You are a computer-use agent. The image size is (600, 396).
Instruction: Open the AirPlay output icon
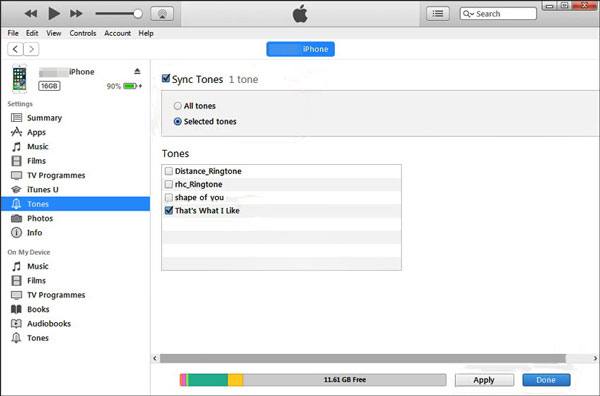(x=162, y=14)
